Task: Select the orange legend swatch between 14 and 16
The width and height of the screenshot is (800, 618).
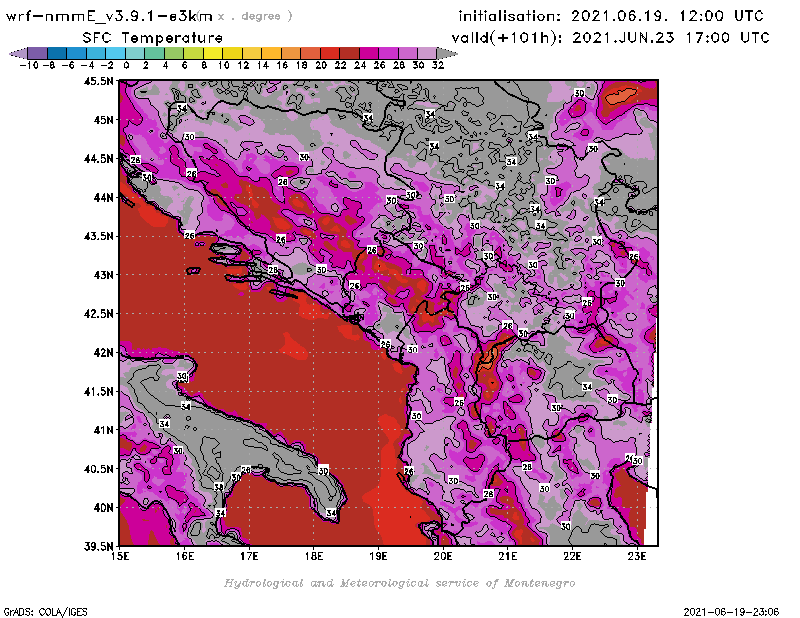Action: click(x=271, y=53)
